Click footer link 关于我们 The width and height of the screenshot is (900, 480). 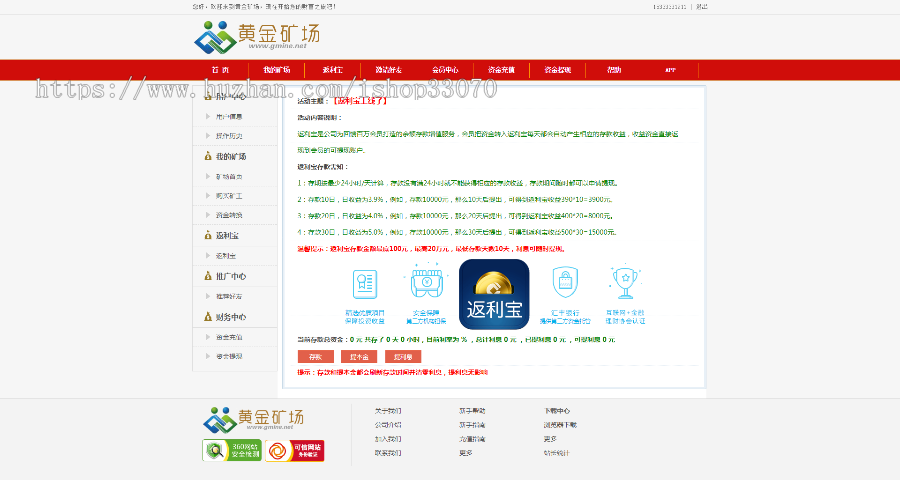[388, 411]
